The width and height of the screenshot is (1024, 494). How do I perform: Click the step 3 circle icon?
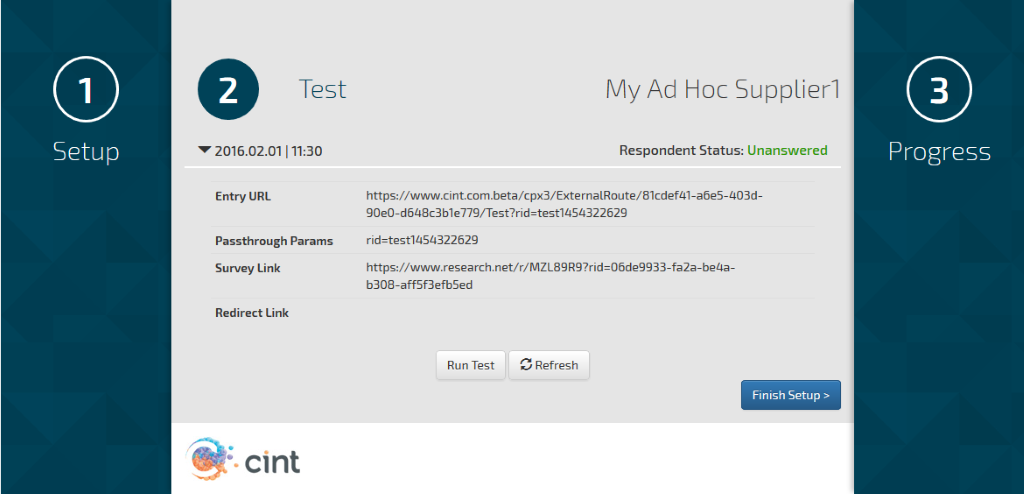click(x=939, y=90)
